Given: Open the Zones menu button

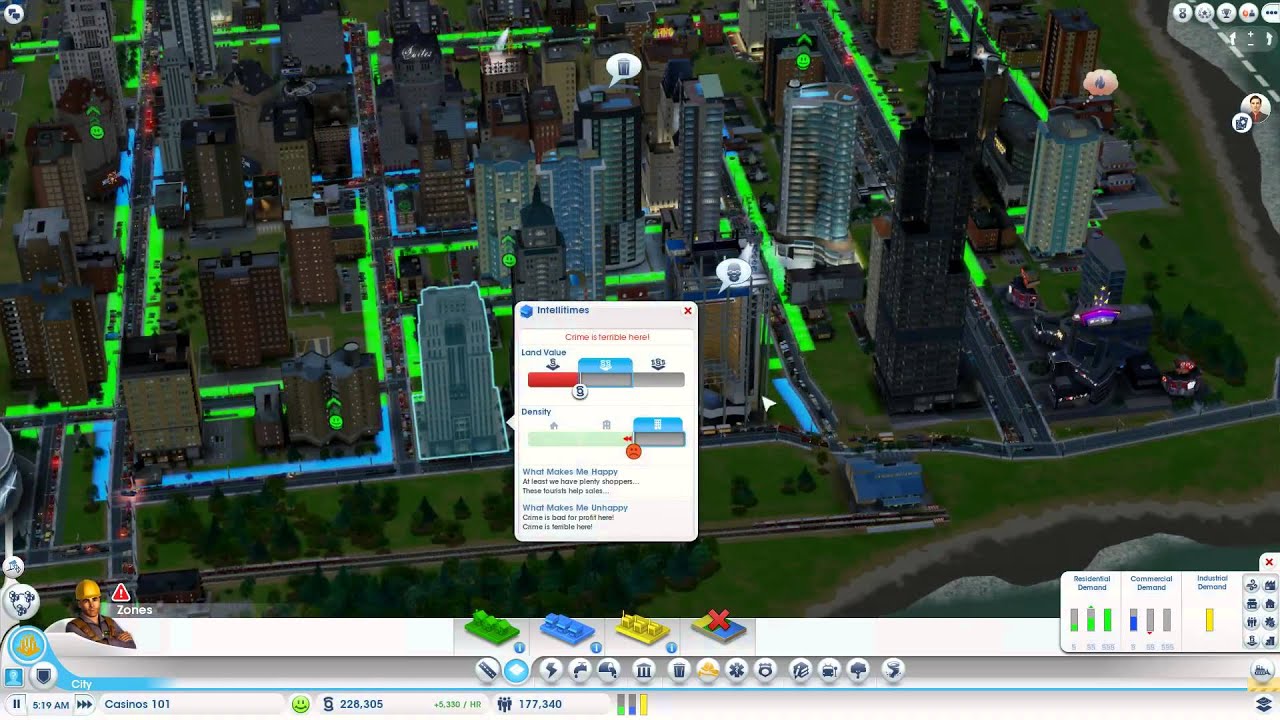Looking at the screenshot, I should click(x=516, y=670).
